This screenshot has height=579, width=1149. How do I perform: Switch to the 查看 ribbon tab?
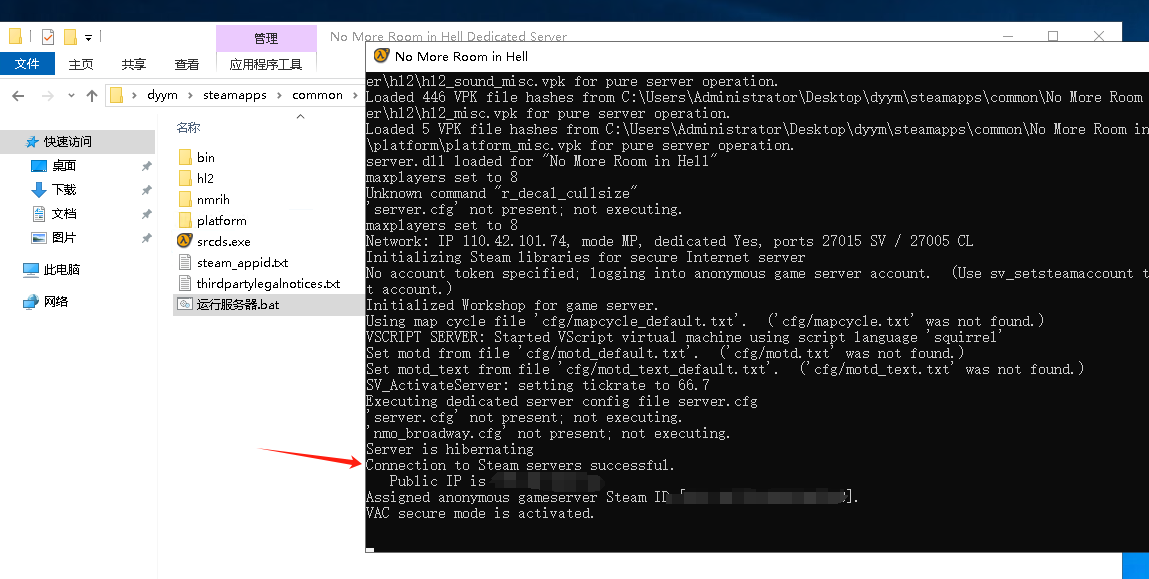(186, 64)
